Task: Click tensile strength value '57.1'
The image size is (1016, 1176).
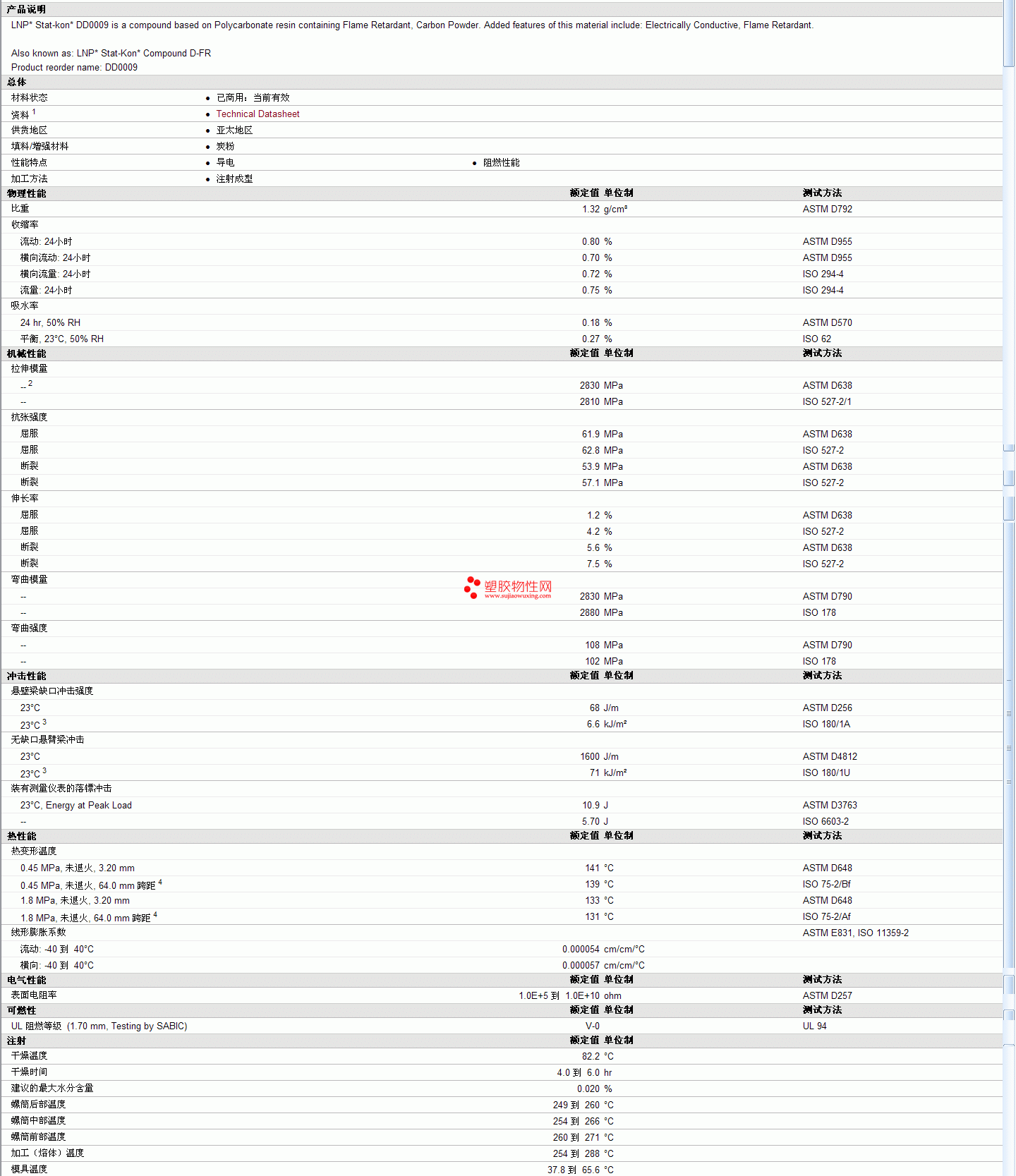Action: (x=591, y=483)
